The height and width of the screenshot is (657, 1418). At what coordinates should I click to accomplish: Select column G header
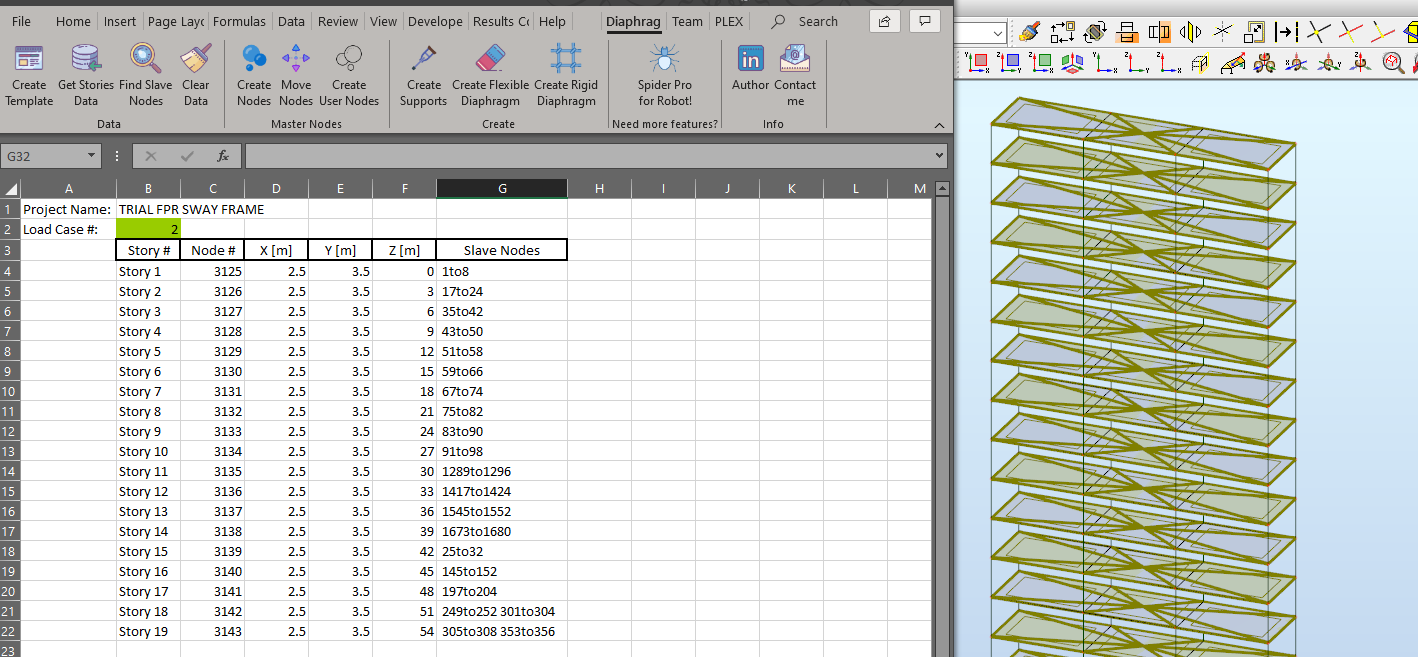coord(502,188)
